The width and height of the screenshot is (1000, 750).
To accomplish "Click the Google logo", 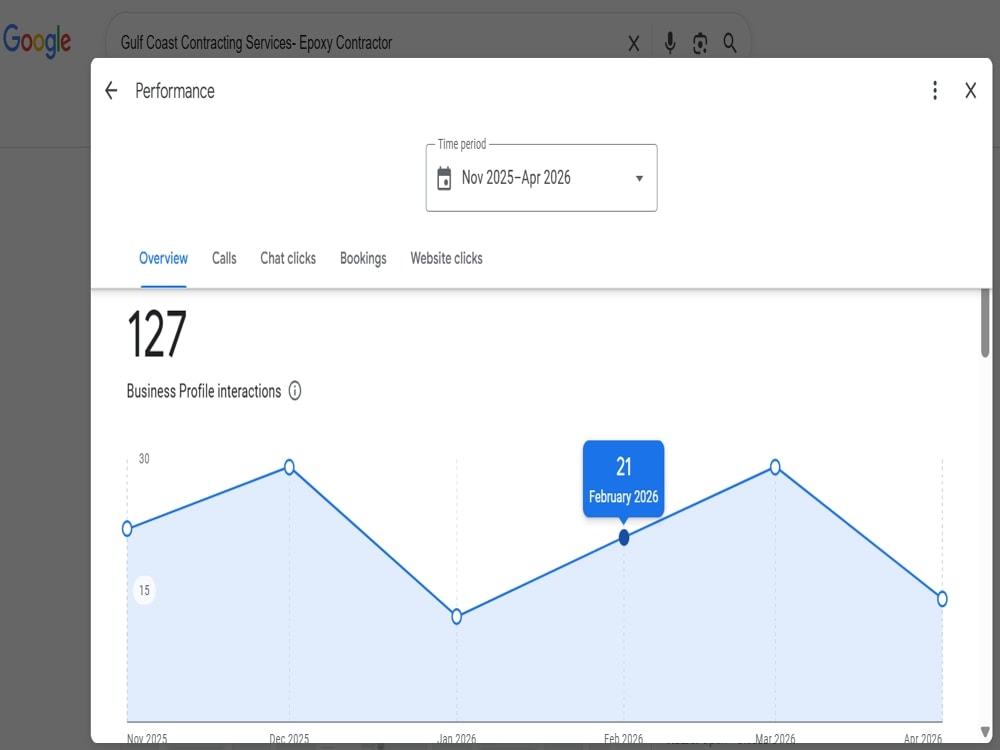I will 37,41.
